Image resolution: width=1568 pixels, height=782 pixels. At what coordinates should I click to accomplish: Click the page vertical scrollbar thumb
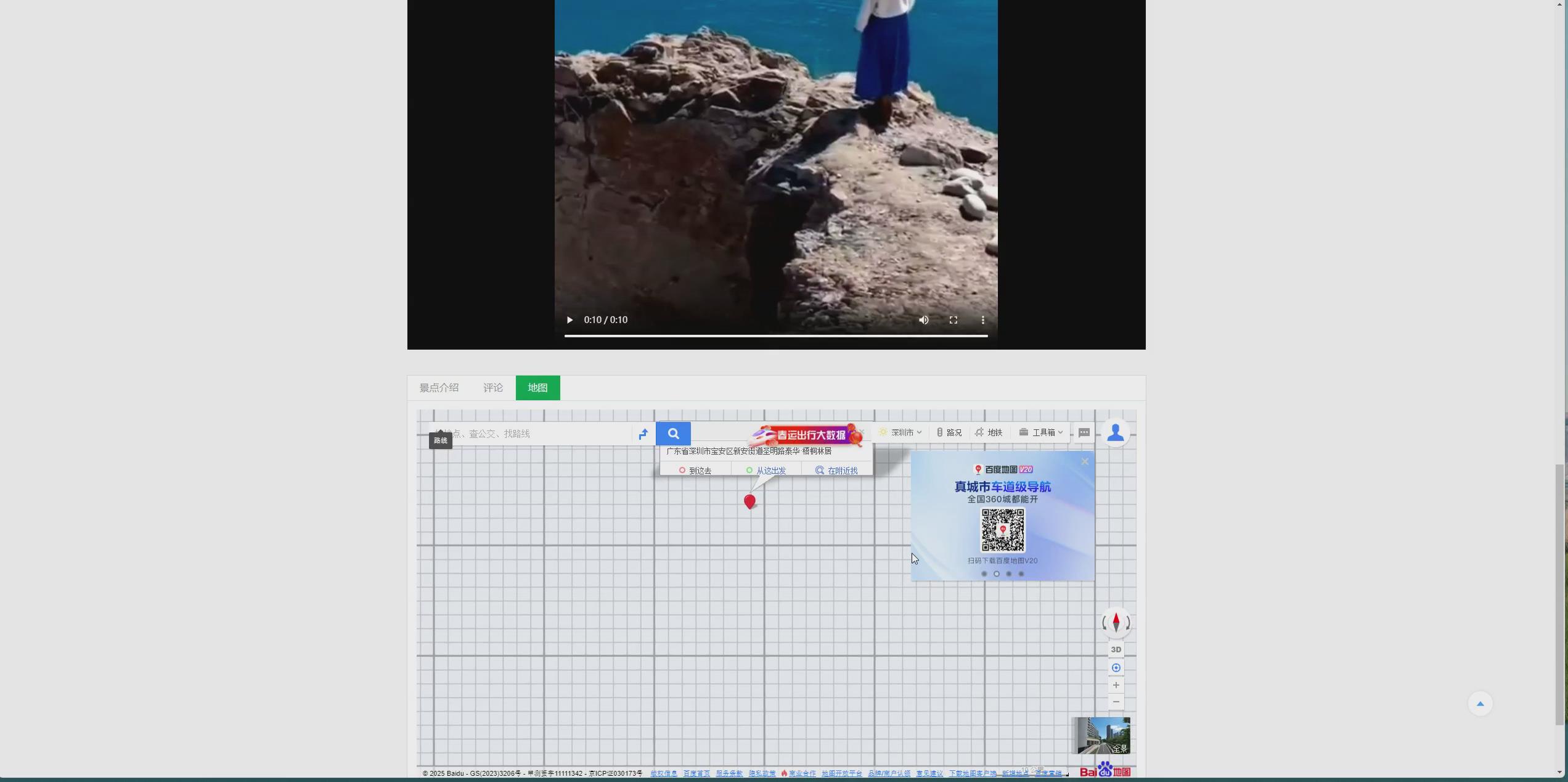(1560, 595)
